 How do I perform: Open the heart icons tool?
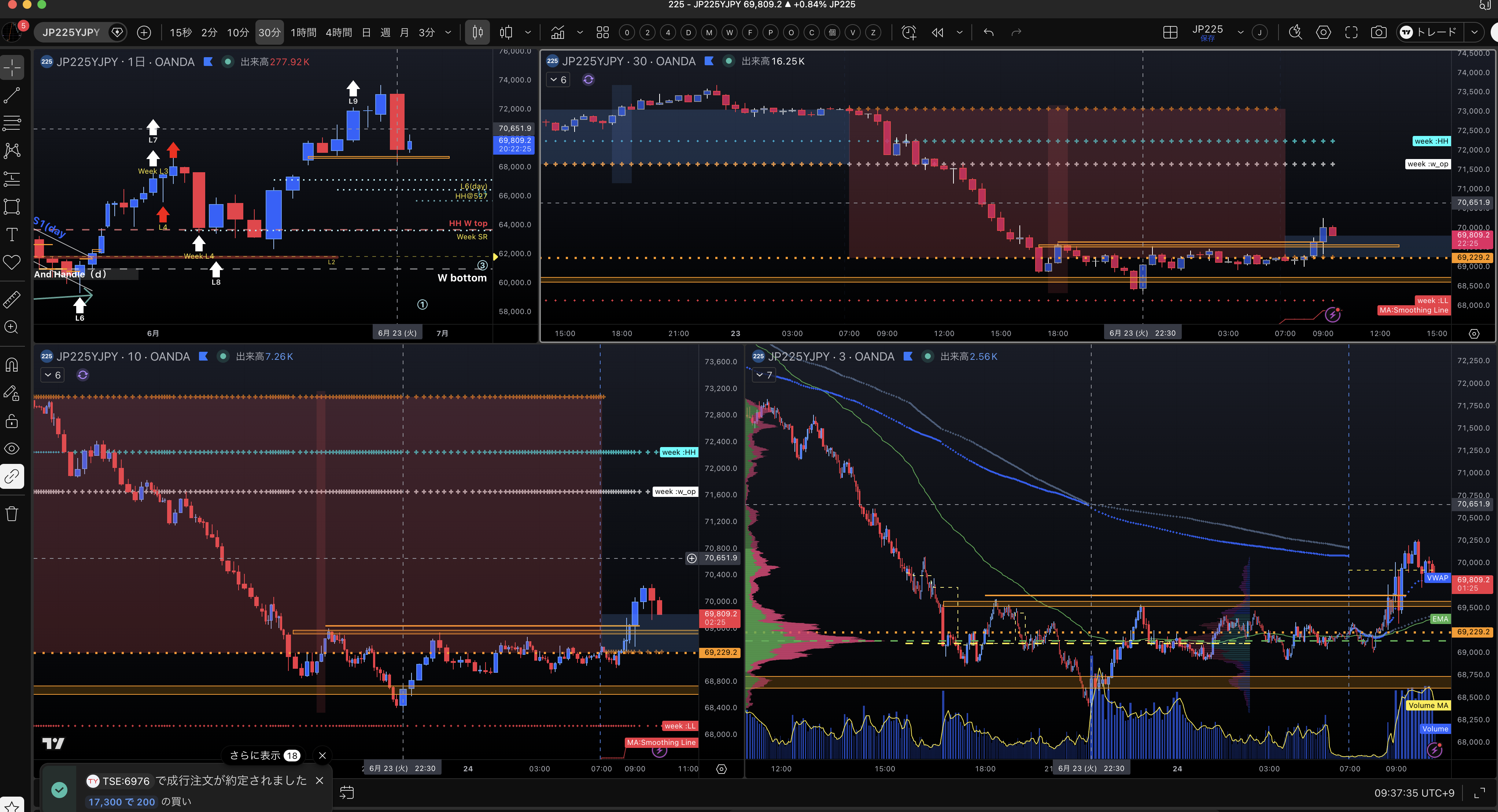coord(12,262)
